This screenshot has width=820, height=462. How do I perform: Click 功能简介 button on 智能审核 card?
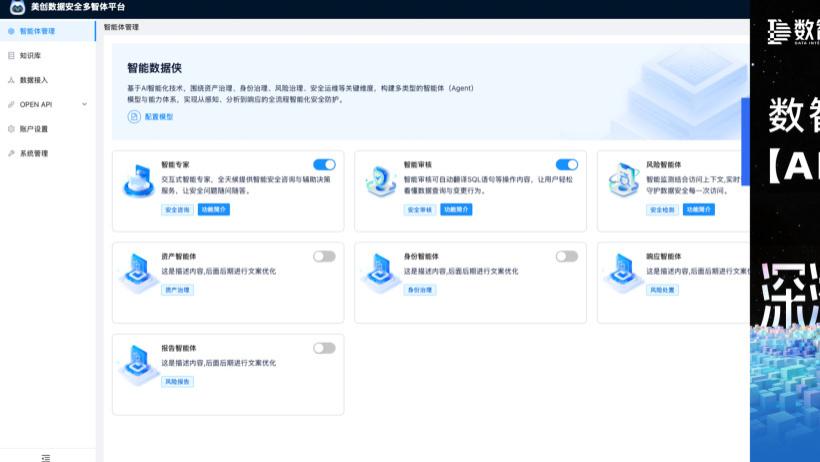(x=456, y=210)
